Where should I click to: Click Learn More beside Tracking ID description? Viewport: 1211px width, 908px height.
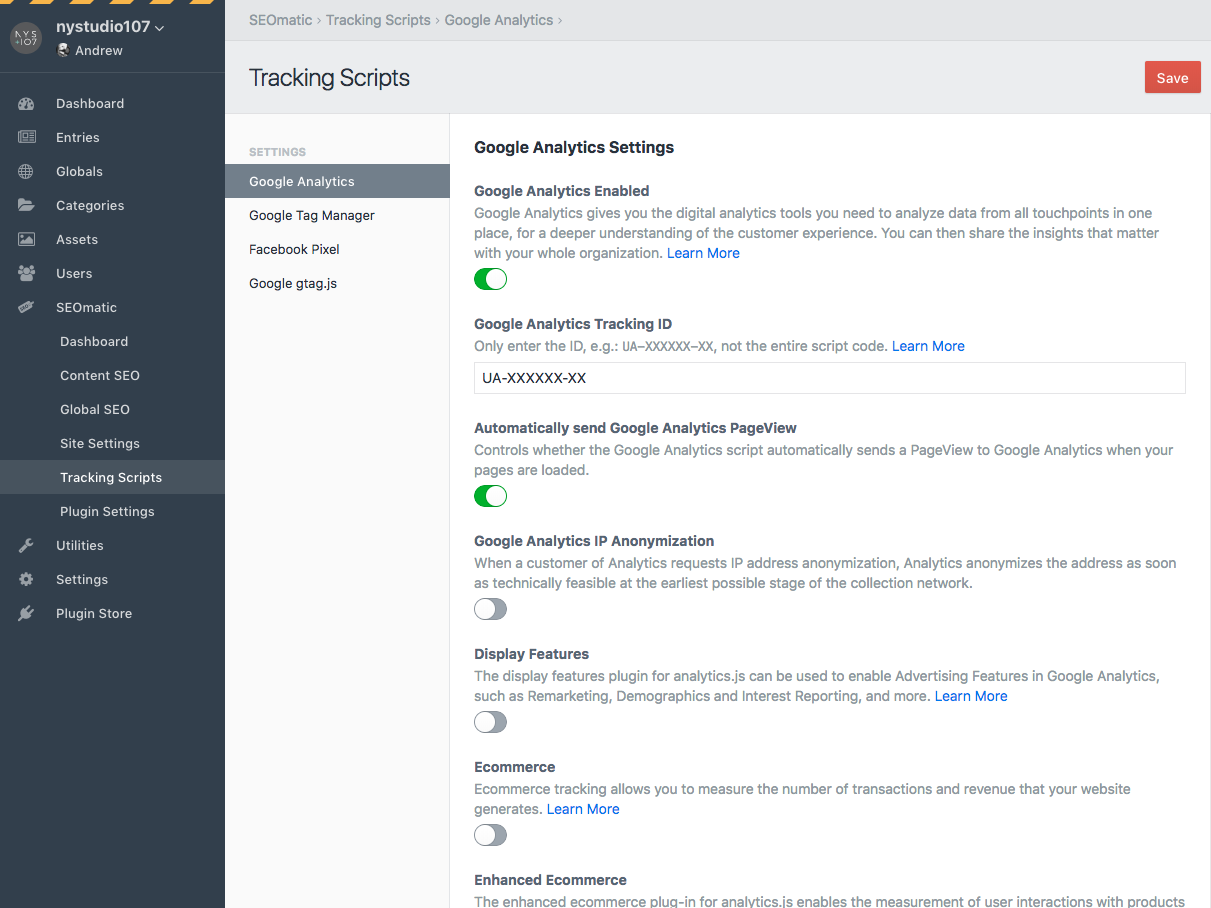(928, 346)
